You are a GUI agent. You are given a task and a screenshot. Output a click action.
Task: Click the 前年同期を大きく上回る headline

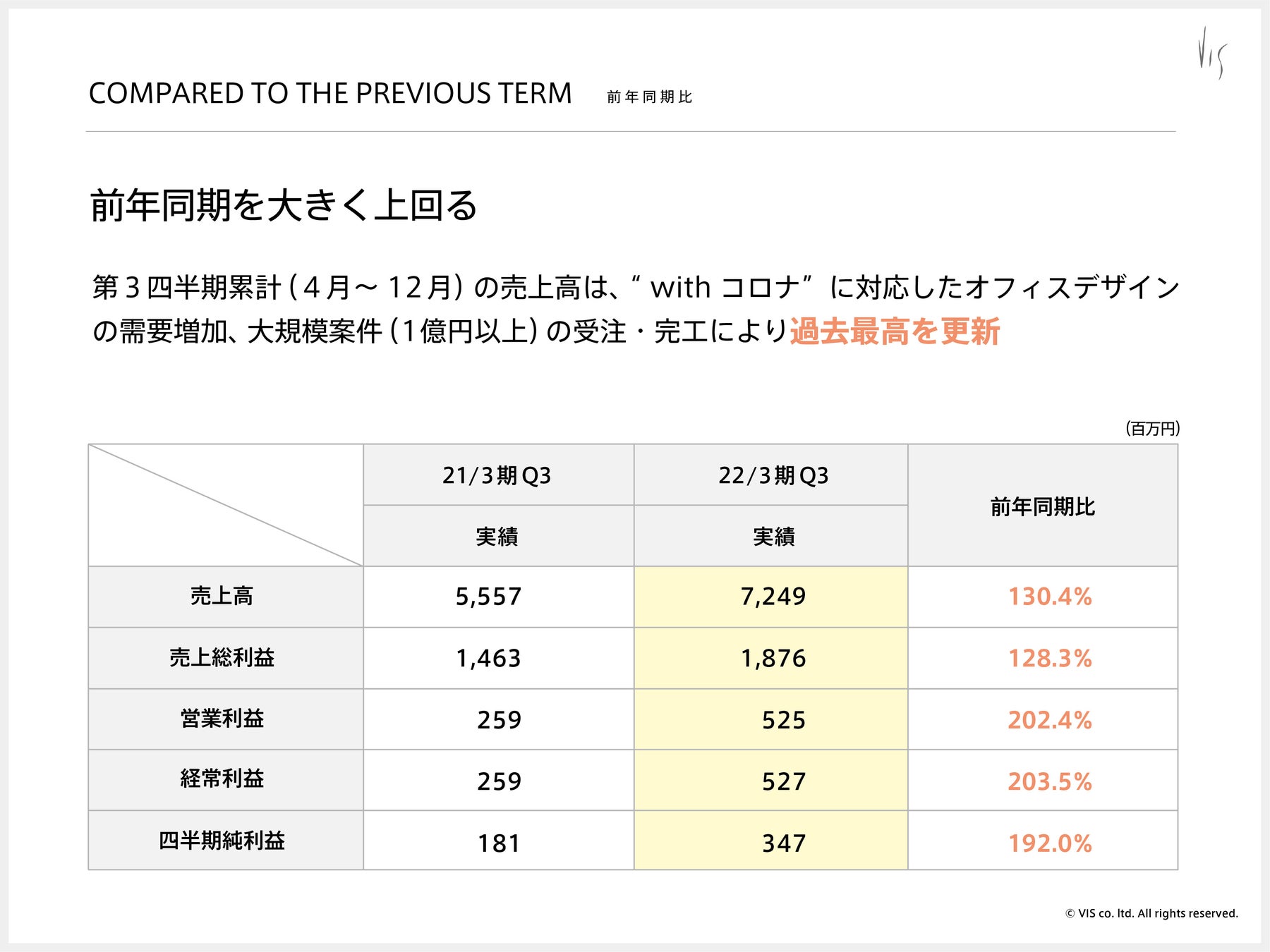[284, 206]
